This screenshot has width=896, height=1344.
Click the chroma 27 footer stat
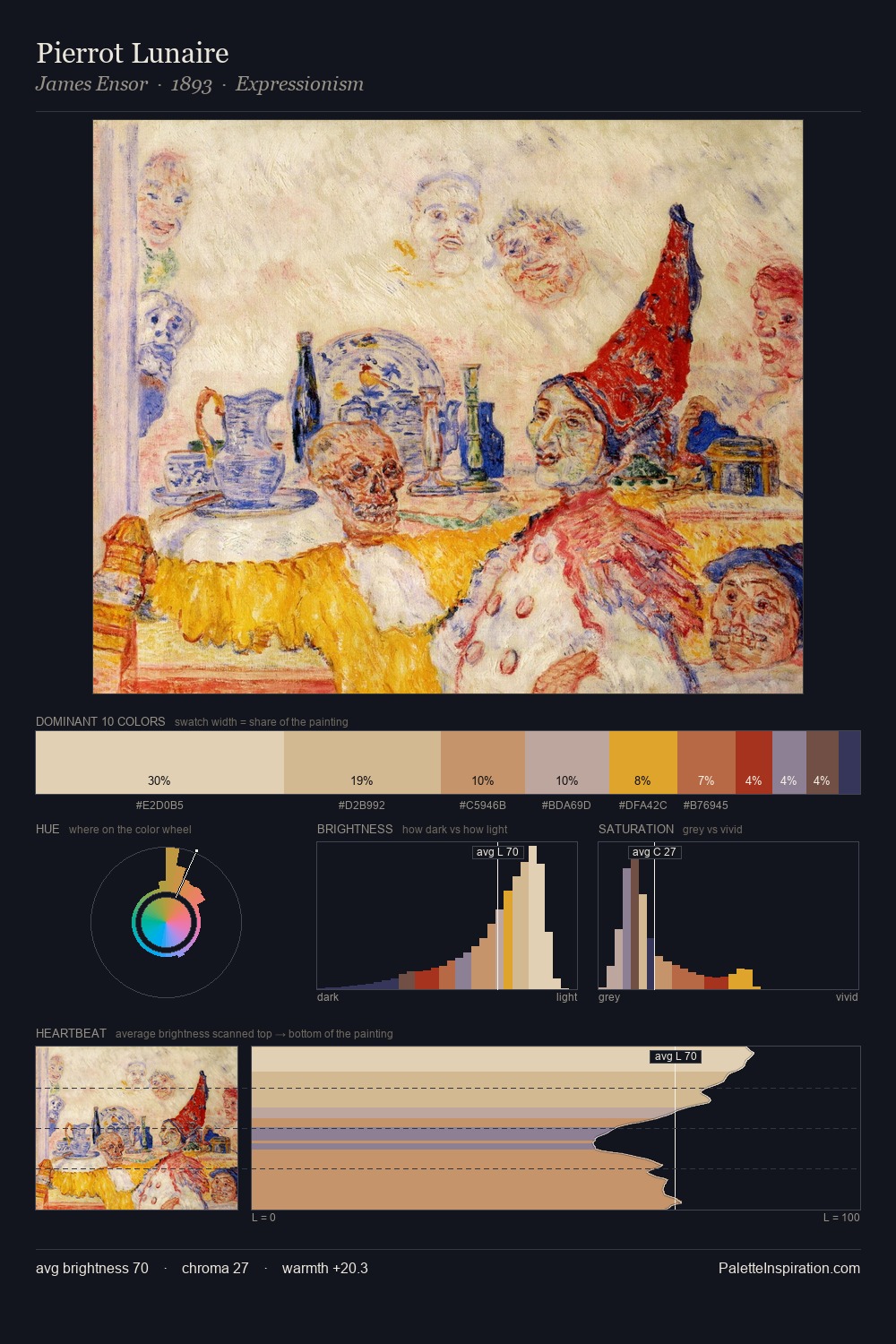tap(215, 1268)
